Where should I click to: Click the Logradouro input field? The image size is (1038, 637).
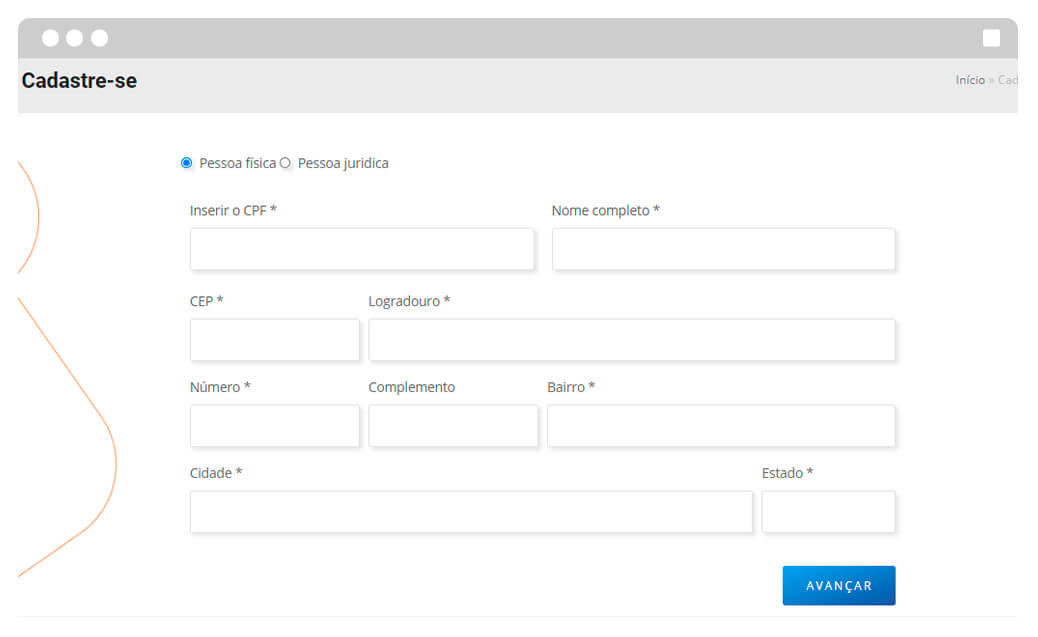(631, 340)
